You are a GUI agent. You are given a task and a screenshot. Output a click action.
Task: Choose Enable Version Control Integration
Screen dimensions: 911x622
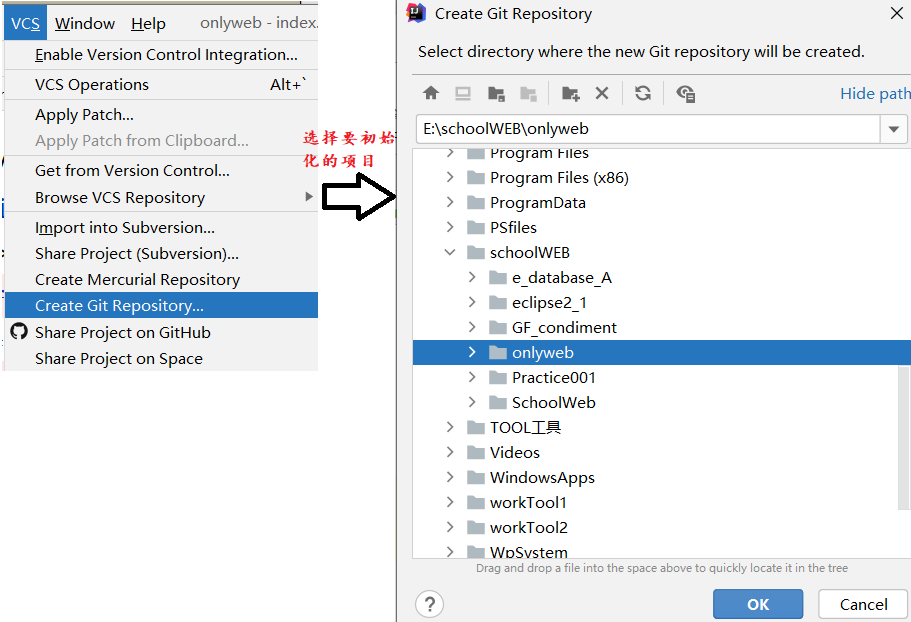click(161, 55)
